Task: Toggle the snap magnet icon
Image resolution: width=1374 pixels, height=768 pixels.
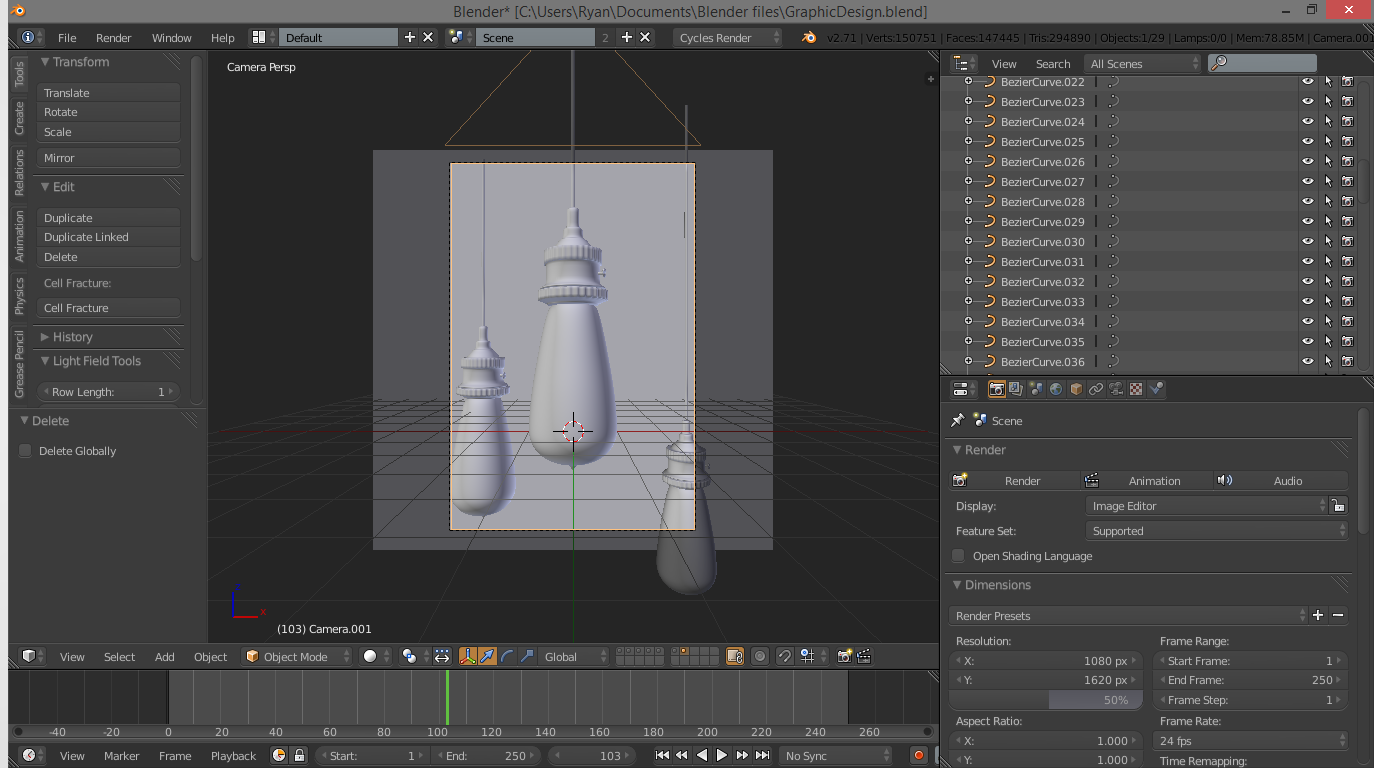Action: coord(785,656)
